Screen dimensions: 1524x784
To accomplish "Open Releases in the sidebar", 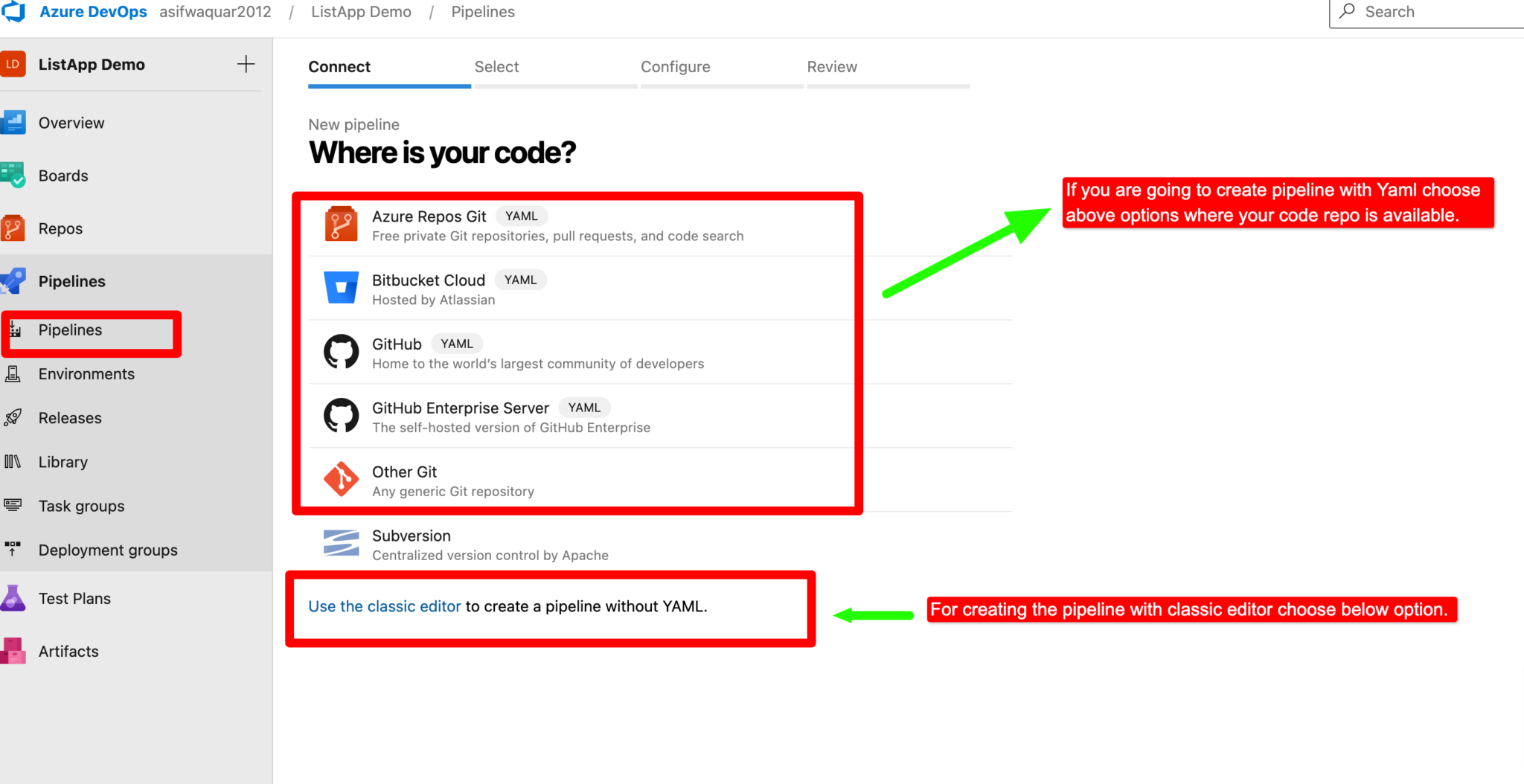I will [x=70, y=417].
